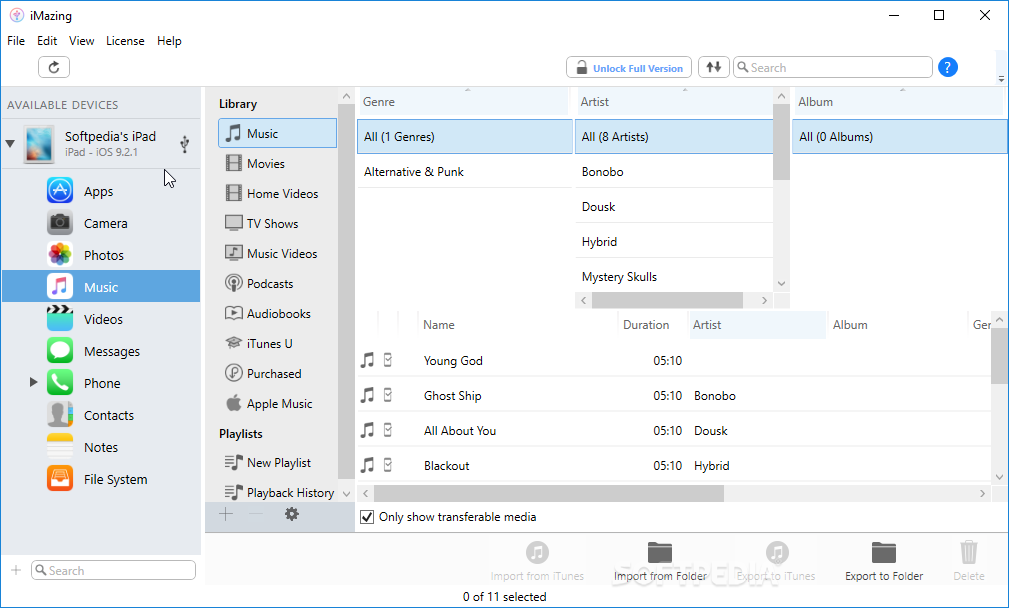Click Unlock Full Version button
Screen dimensions: 1009x608
tap(629, 67)
